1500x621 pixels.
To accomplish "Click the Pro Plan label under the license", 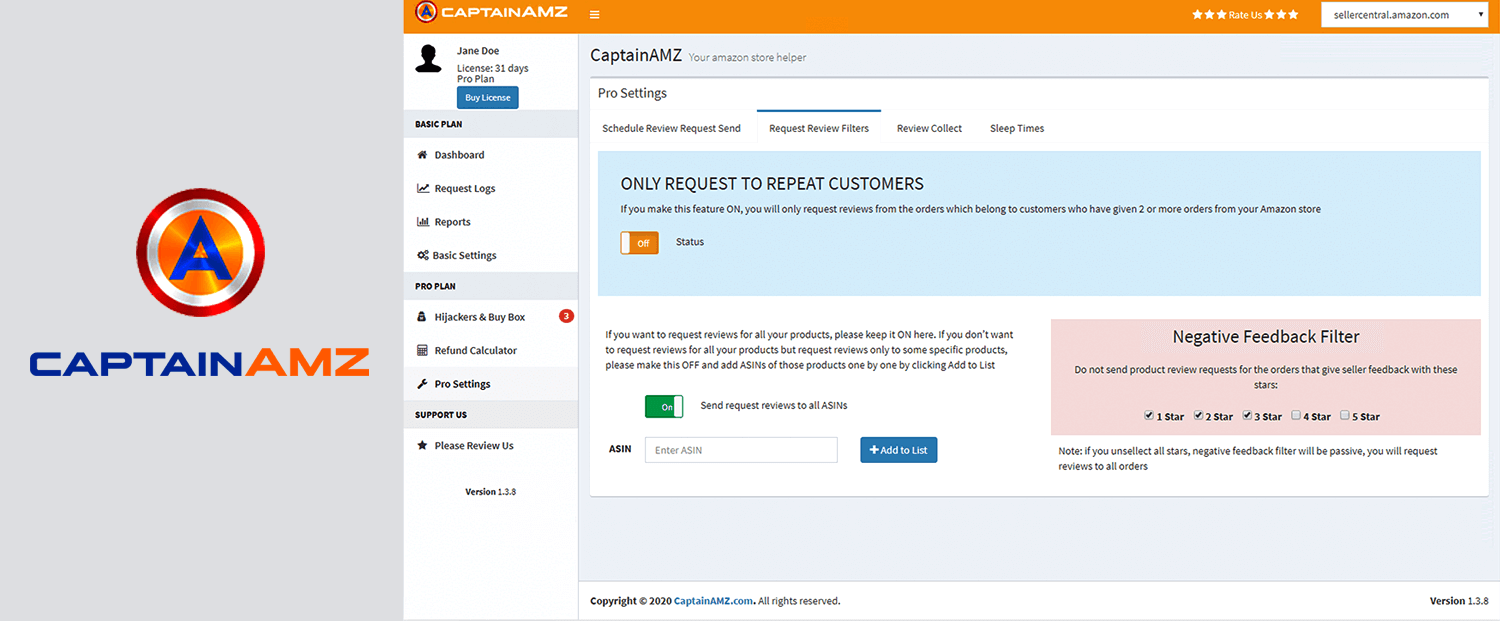I will 476,79.
